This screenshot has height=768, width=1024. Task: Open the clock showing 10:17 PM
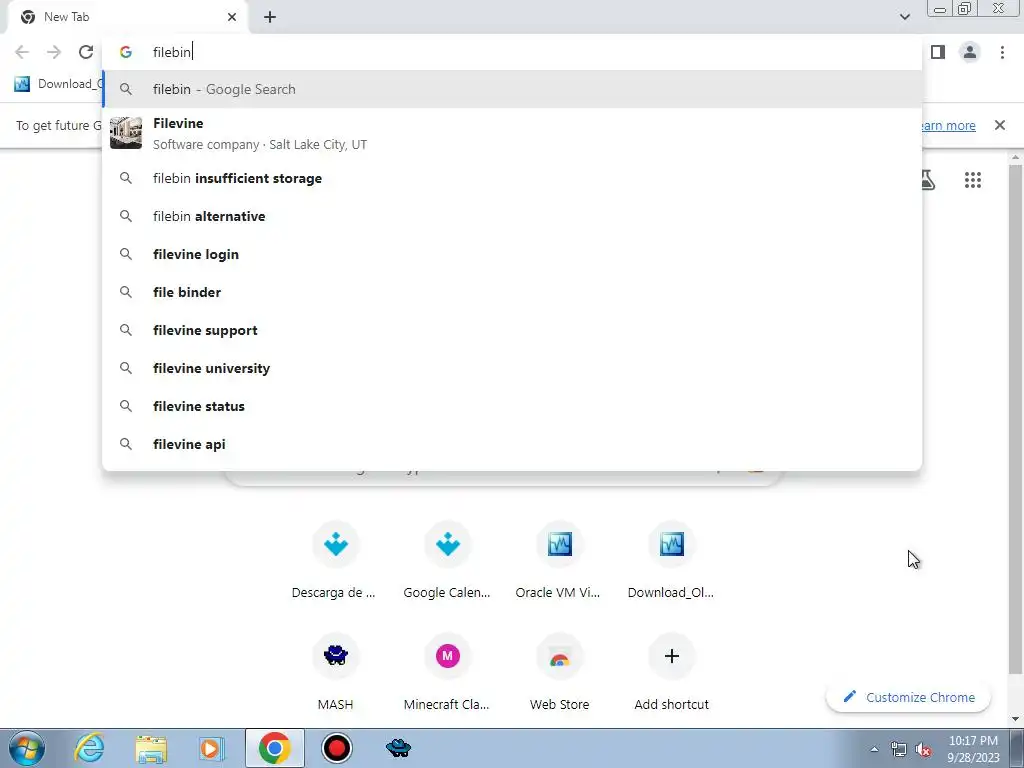pyautogui.click(x=973, y=749)
